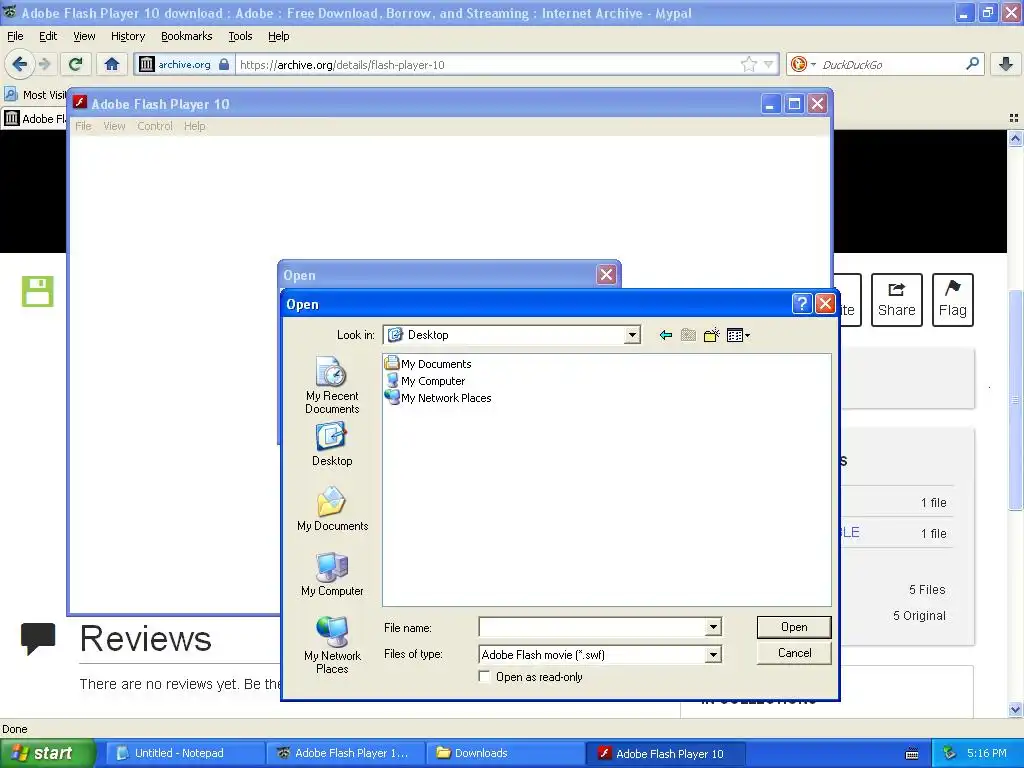The image size is (1024, 768).
Task: Close the background Open dialog
Action: point(606,275)
